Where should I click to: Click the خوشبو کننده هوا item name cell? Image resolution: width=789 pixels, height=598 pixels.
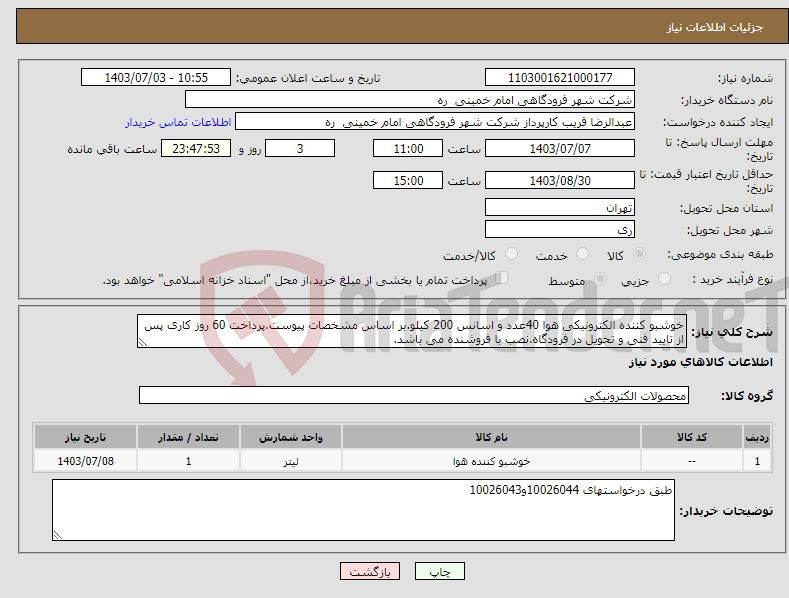[491, 461]
